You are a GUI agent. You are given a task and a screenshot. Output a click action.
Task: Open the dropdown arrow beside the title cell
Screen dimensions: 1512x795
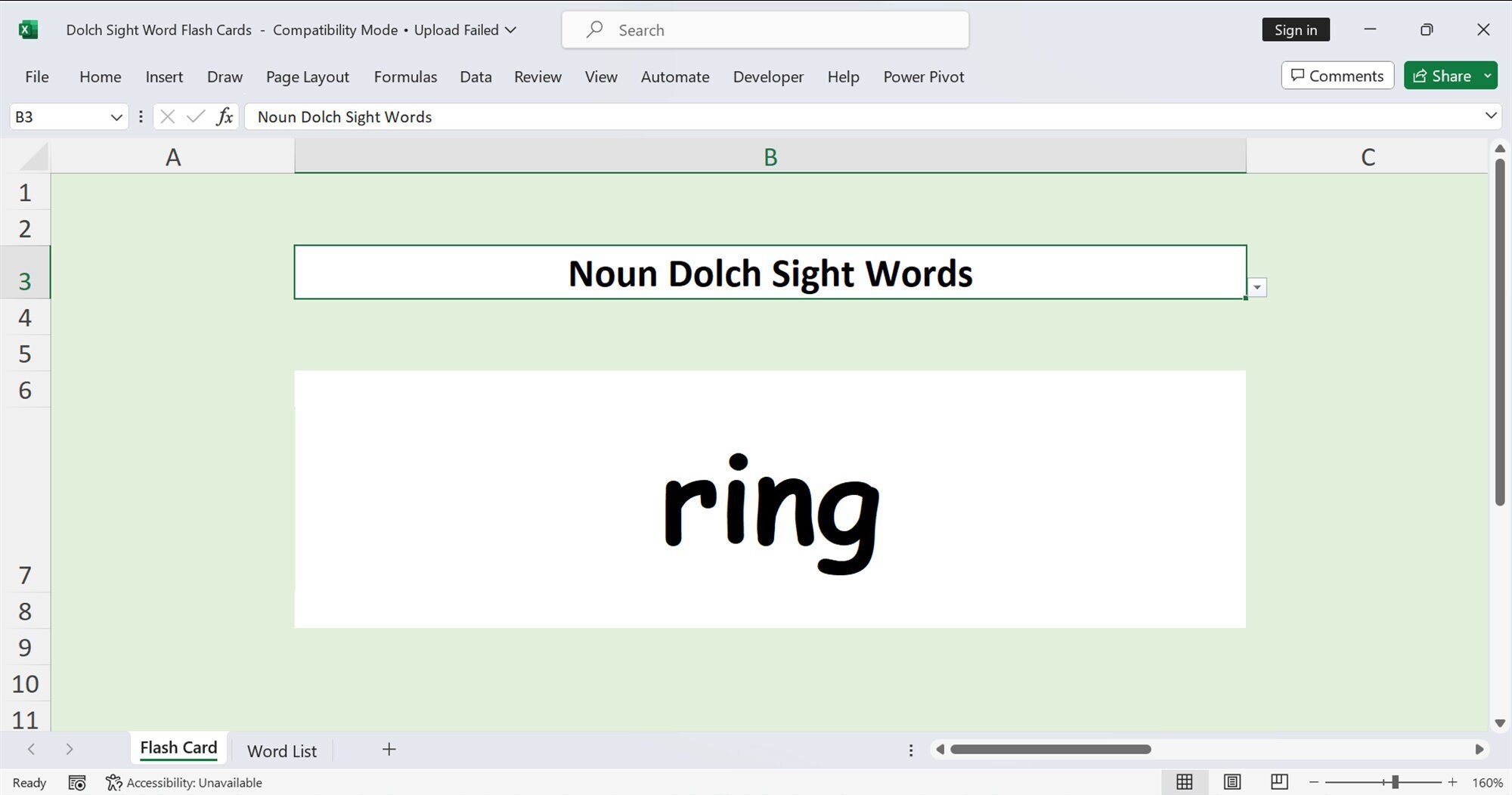coord(1257,287)
